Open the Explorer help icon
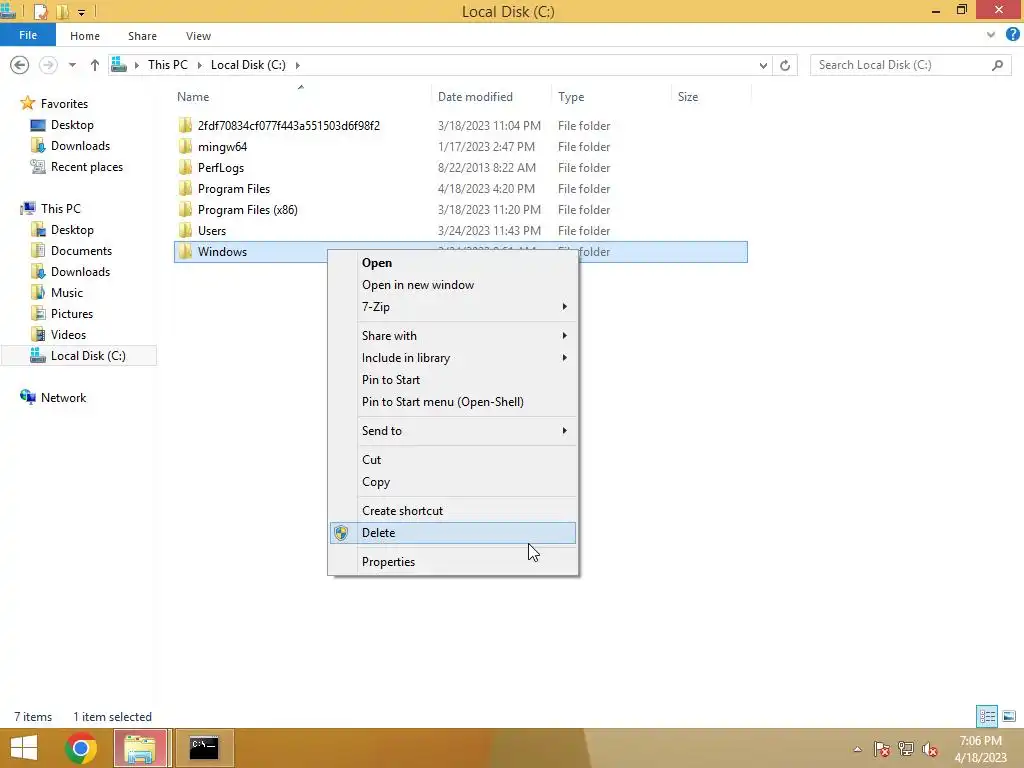The width and height of the screenshot is (1024, 768). (1012, 35)
